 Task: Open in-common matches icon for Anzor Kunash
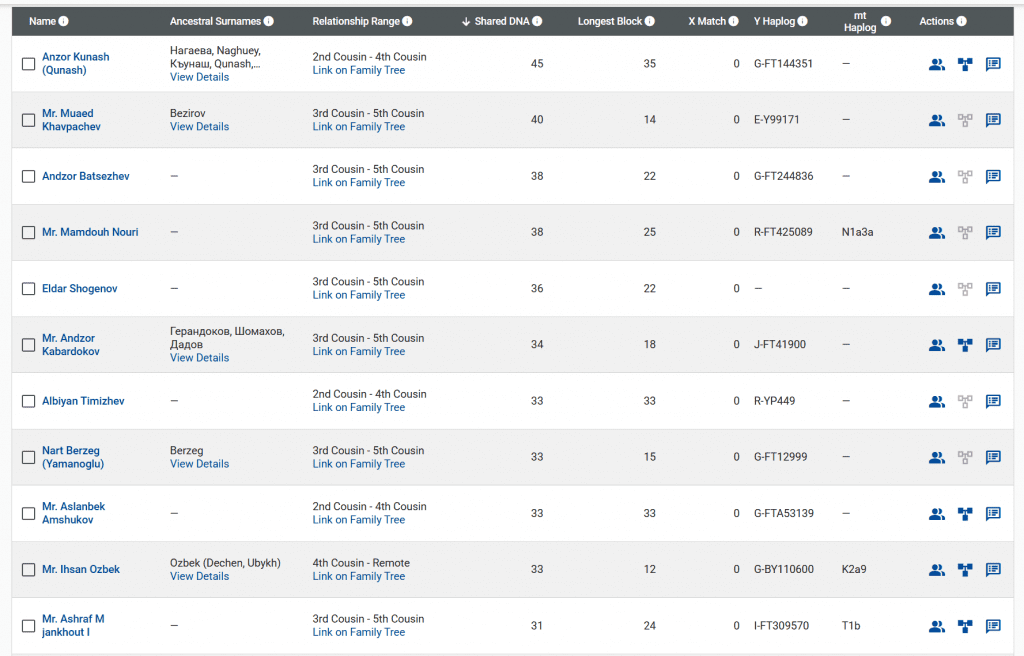coord(936,64)
